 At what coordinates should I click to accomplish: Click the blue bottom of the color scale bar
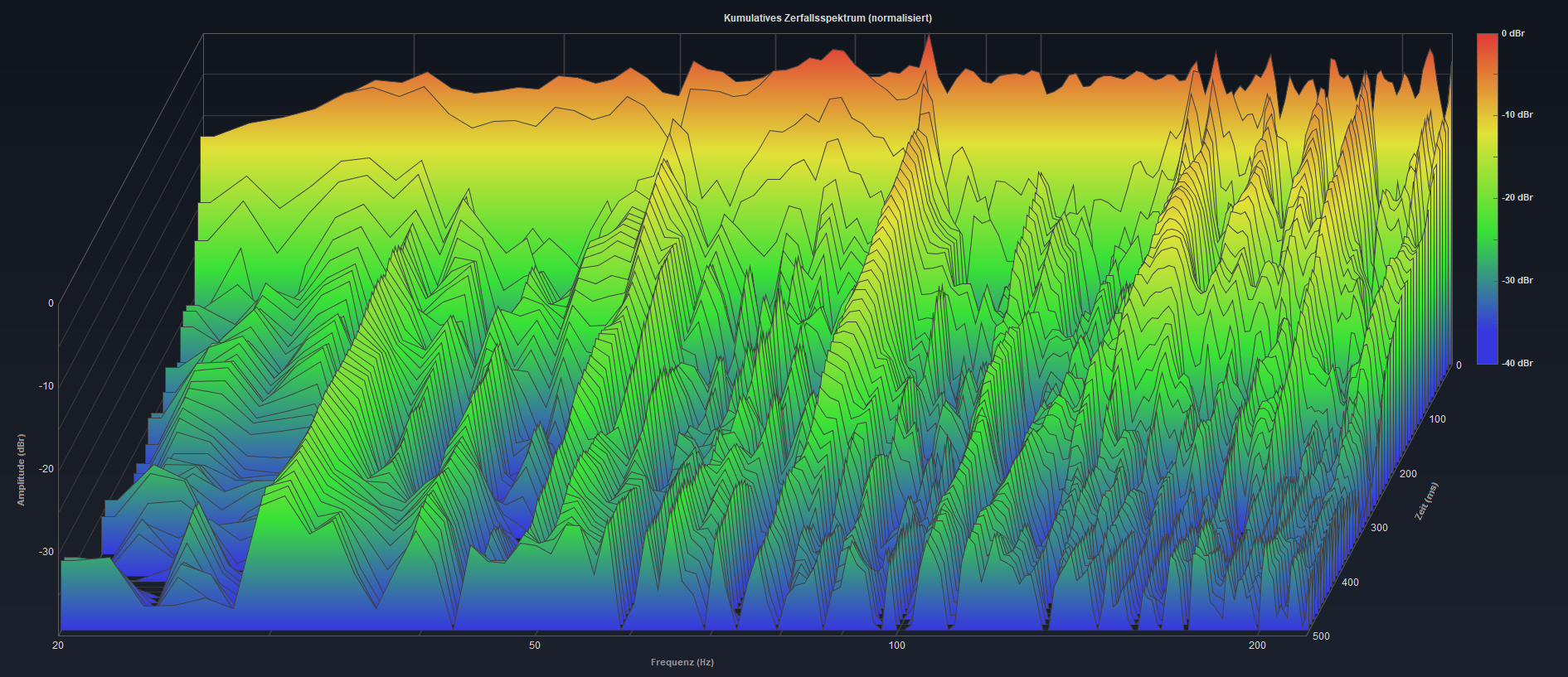pyautogui.click(x=1487, y=358)
